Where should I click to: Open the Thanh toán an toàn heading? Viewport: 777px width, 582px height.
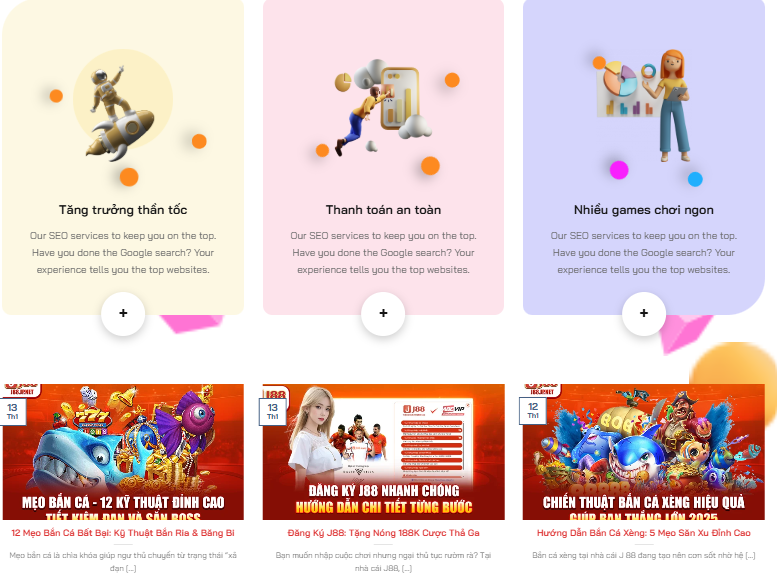[383, 210]
